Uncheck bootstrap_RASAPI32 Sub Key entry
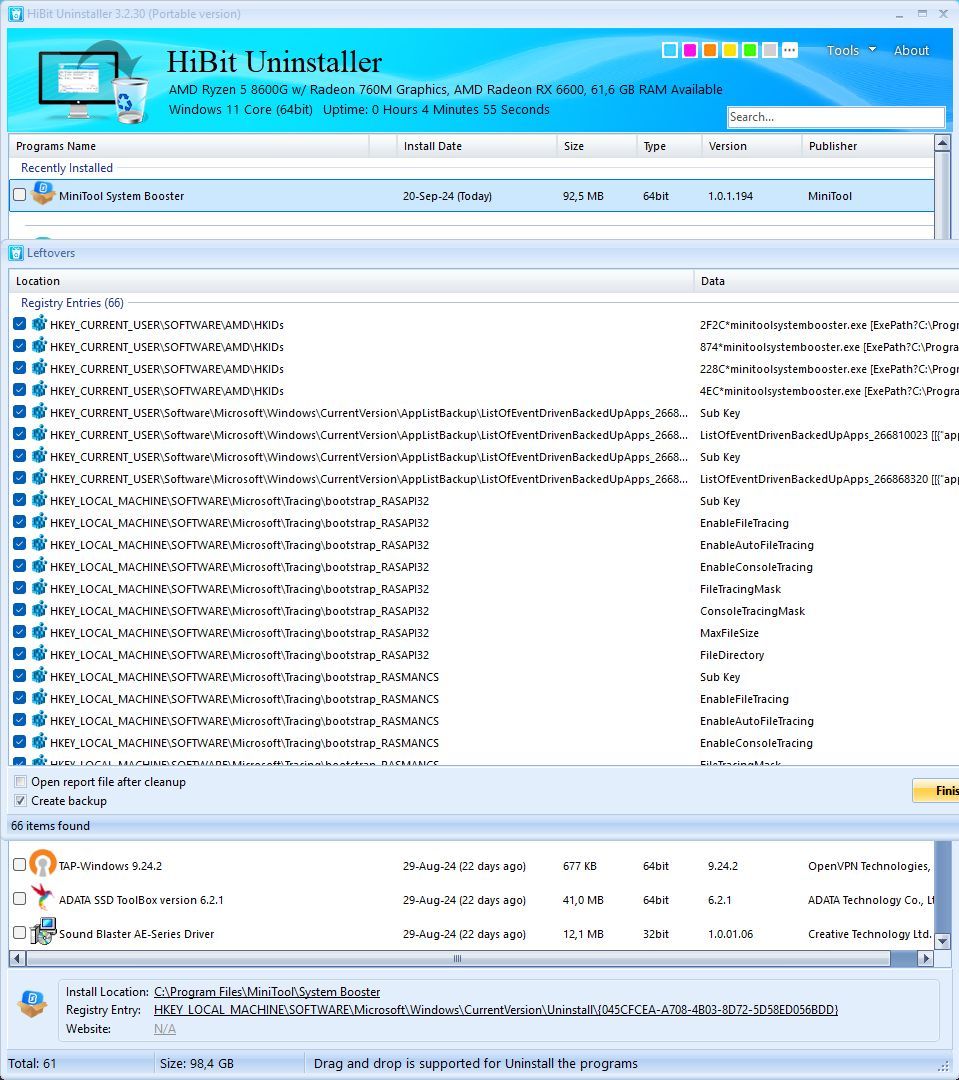Viewport: 959px width, 1080px height. [x=19, y=500]
